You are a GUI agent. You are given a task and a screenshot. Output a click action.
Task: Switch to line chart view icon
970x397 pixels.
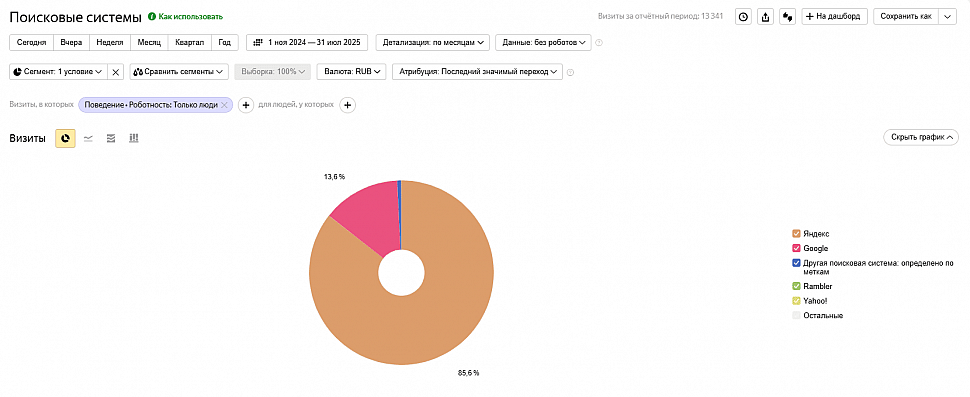point(88,139)
